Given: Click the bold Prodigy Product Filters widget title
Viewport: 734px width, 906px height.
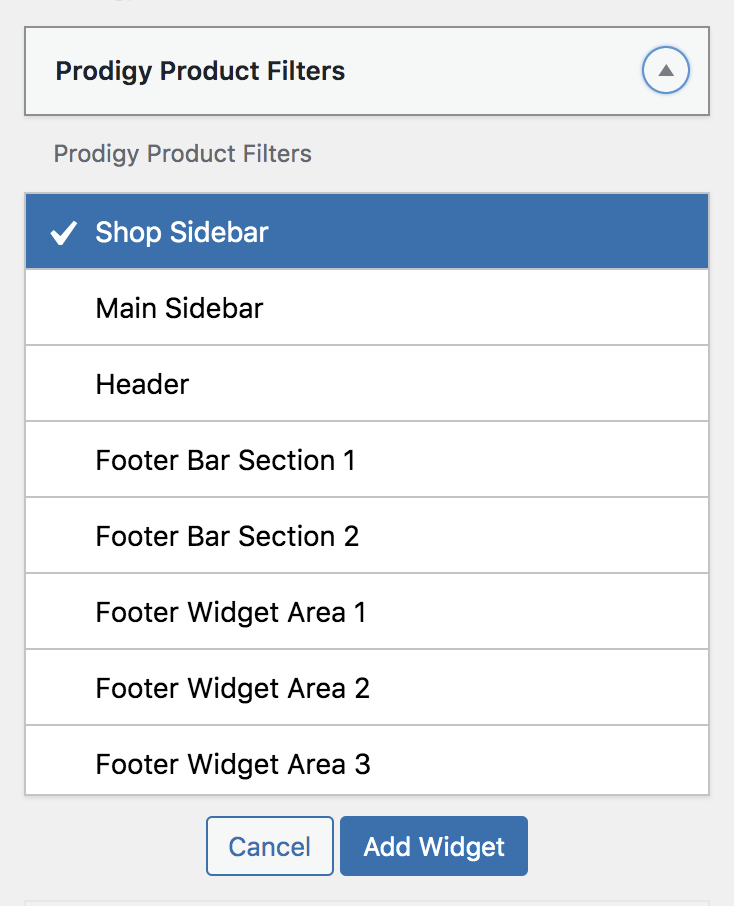Looking at the screenshot, I should (200, 71).
